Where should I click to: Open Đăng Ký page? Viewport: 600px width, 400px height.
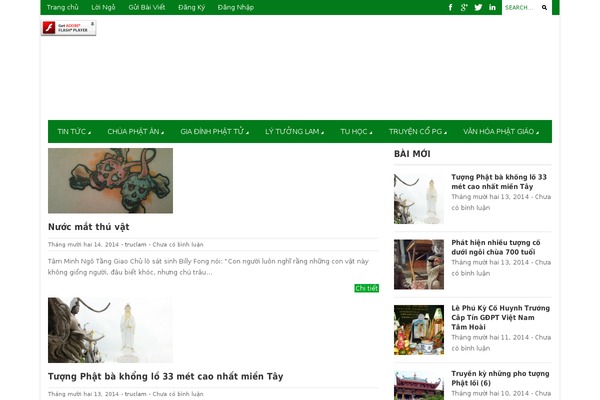click(x=191, y=7)
